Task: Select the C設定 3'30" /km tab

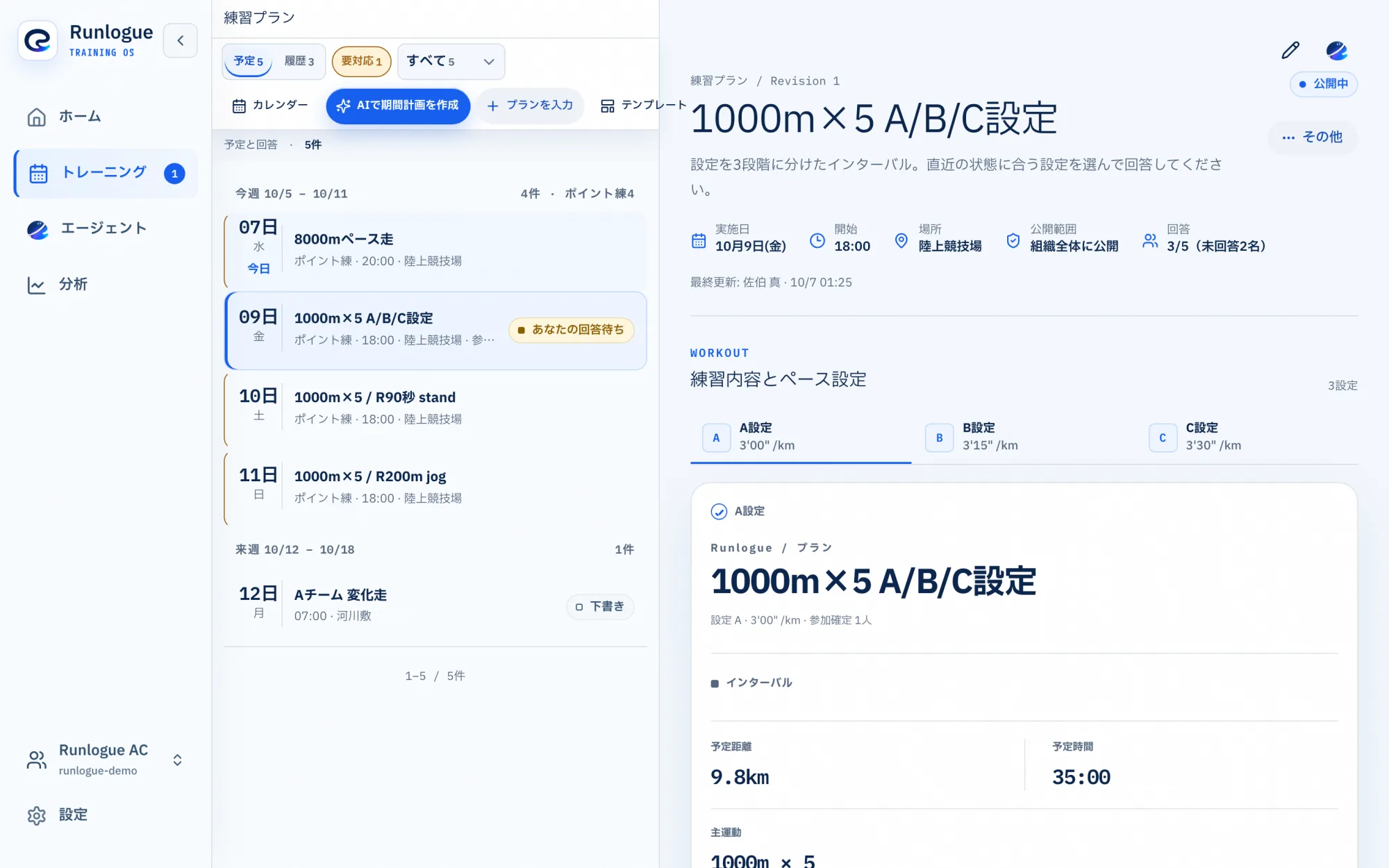Action: (1247, 437)
